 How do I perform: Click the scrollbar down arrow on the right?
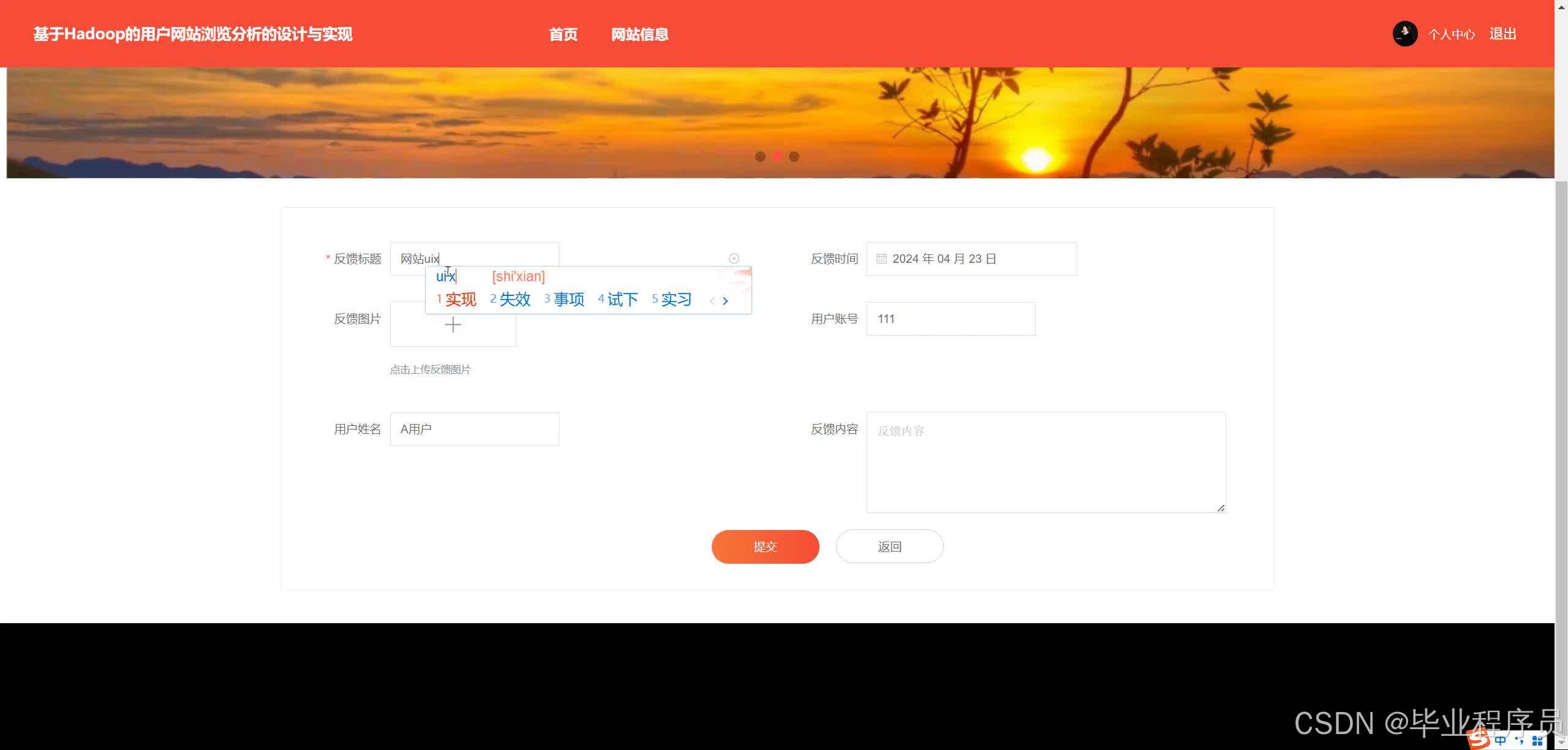1561,741
